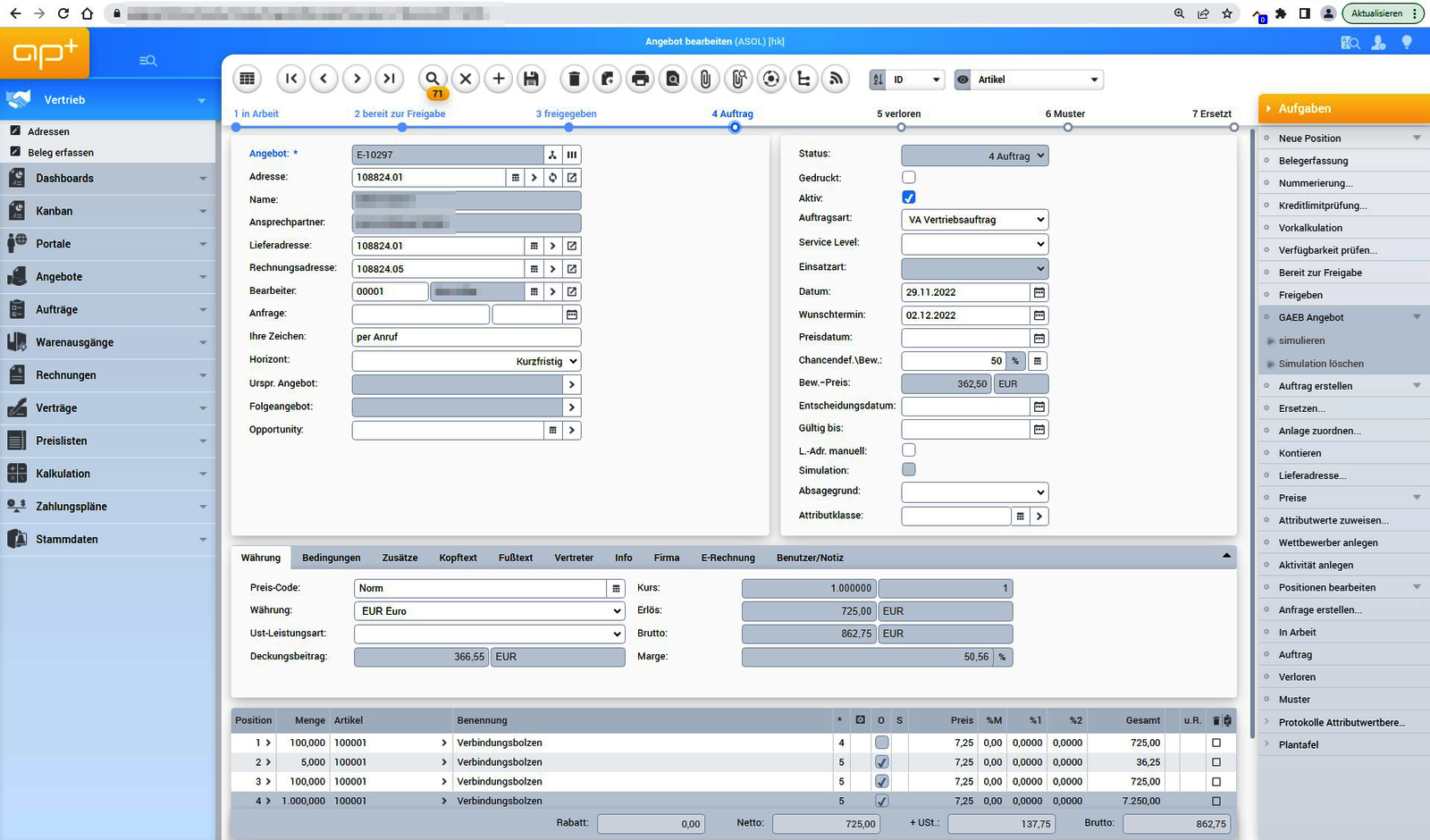Run the Auftrag erstellen task
The height and width of the screenshot is (840, 1430).
1314,385
